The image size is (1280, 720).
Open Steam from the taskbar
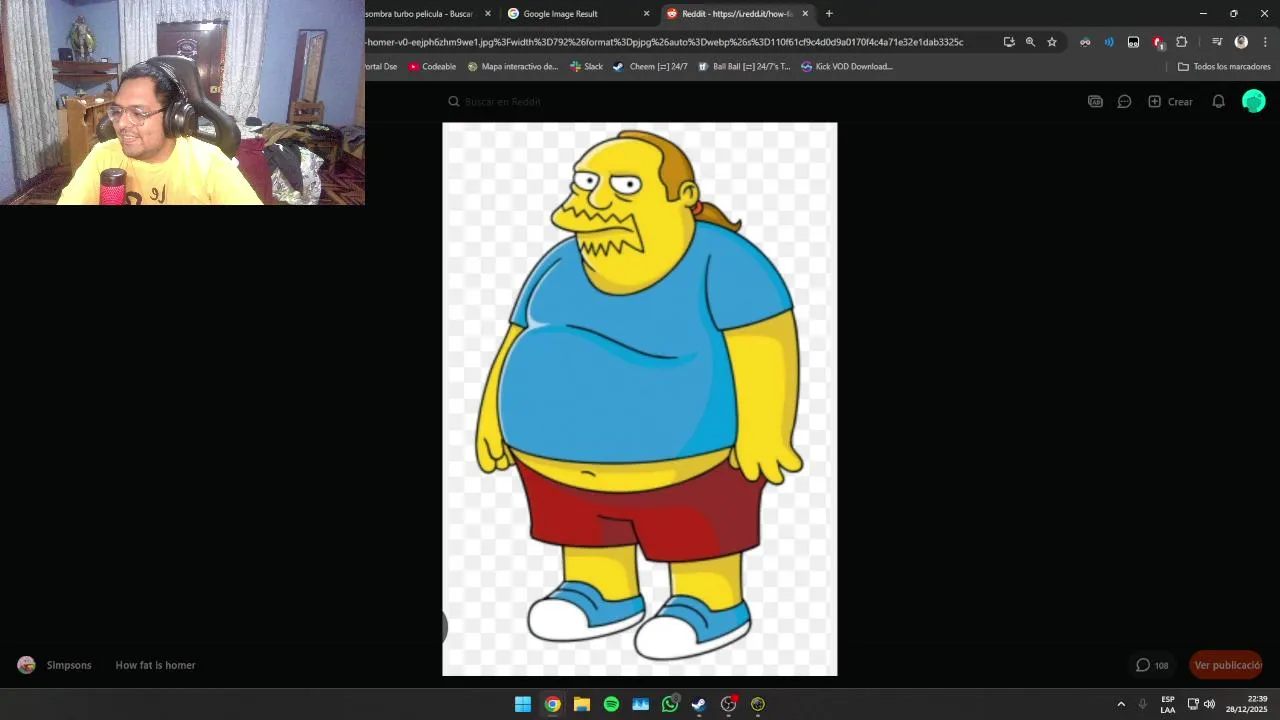tap(699, 704)
